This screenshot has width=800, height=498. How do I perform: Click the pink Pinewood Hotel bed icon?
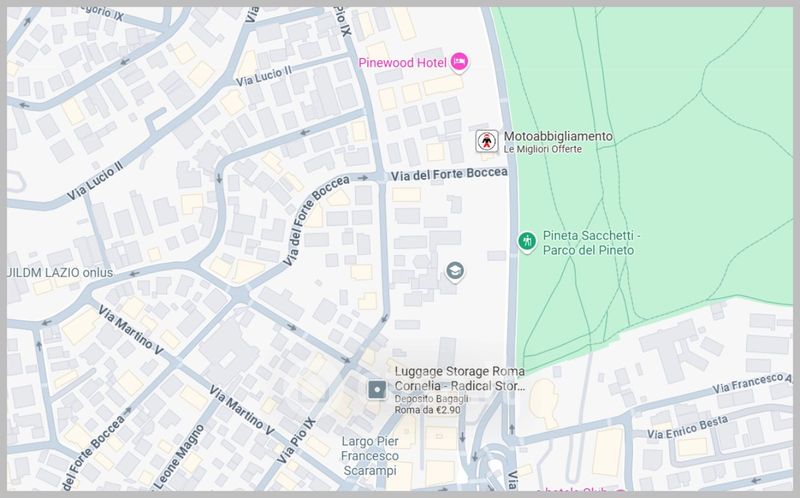point(460,62)
